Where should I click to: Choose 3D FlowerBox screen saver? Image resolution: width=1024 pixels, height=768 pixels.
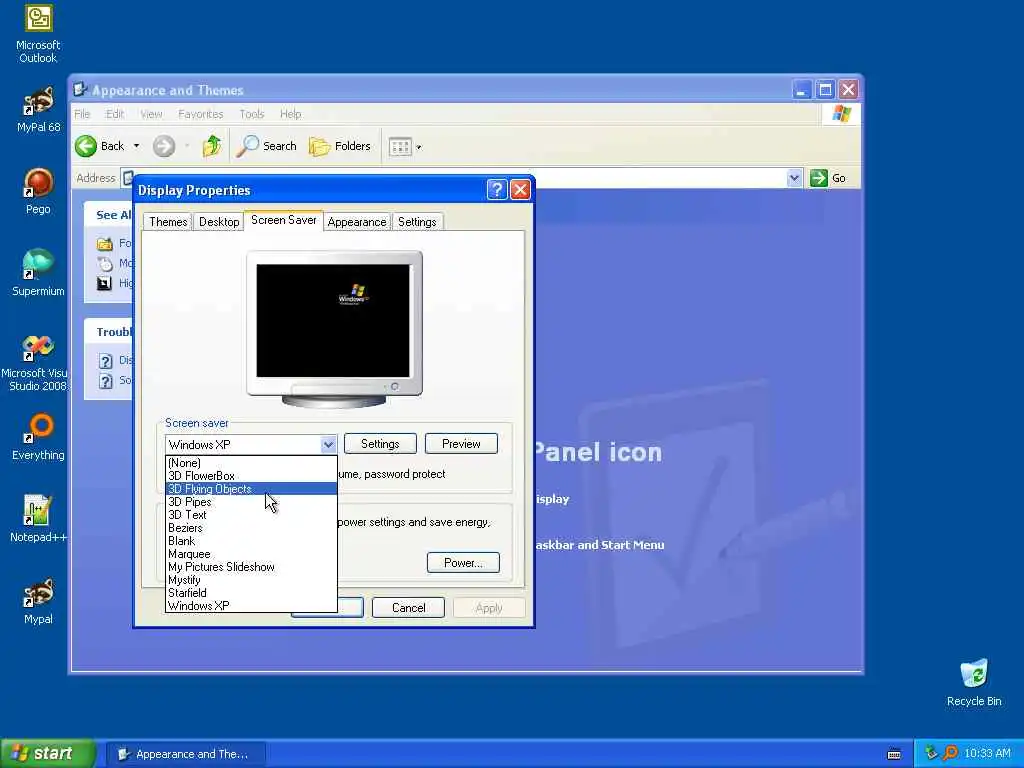(x=251, y=476)
